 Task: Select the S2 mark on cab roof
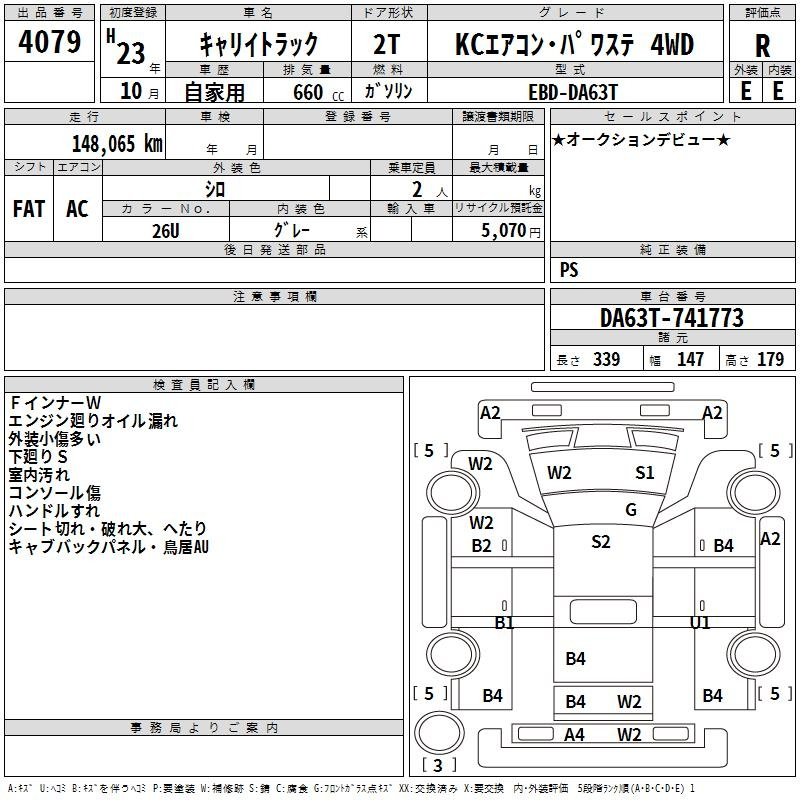click(x=601, y=542)
